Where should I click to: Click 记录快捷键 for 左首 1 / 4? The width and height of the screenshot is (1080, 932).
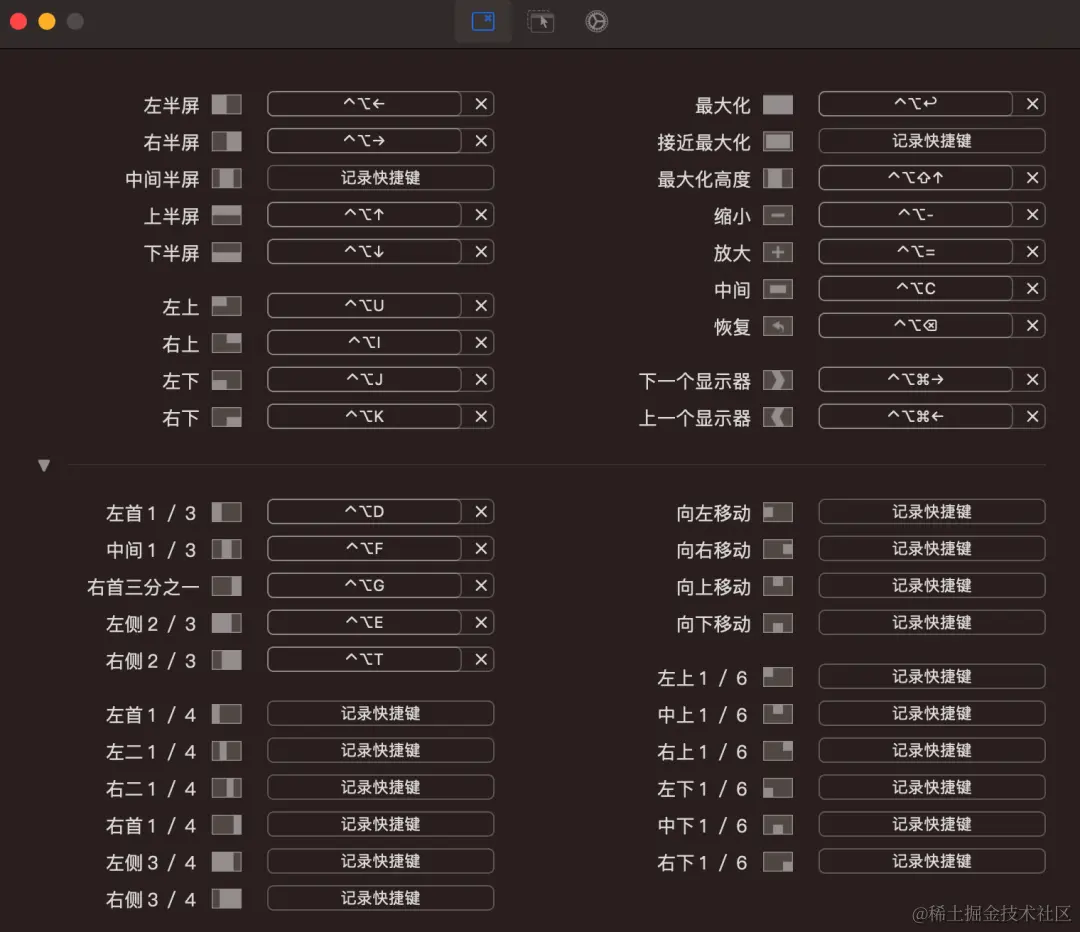pos(380,713)
